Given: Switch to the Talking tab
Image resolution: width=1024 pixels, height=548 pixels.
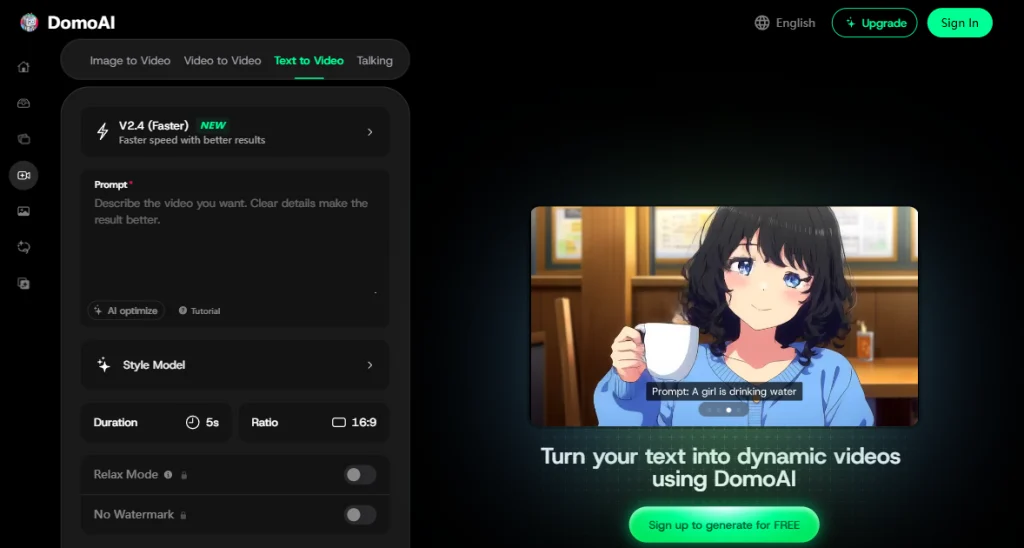Looking at the screenshot, I should pos(375,61).
